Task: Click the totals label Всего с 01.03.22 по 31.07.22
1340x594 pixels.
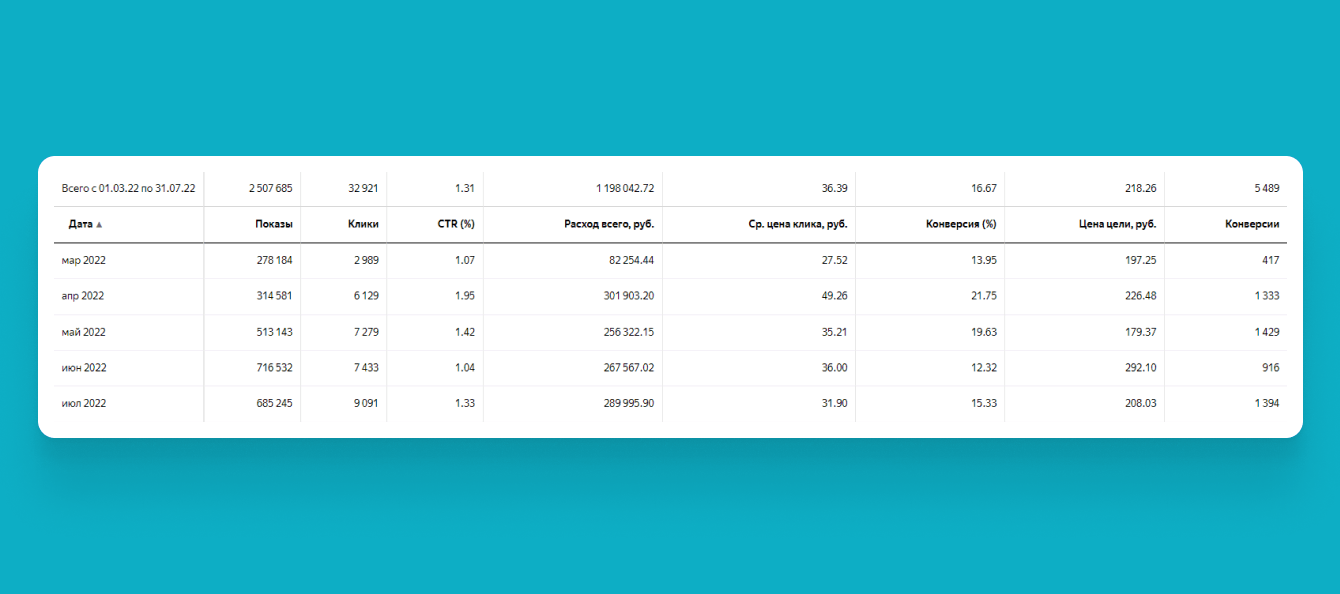Action: 128,188
